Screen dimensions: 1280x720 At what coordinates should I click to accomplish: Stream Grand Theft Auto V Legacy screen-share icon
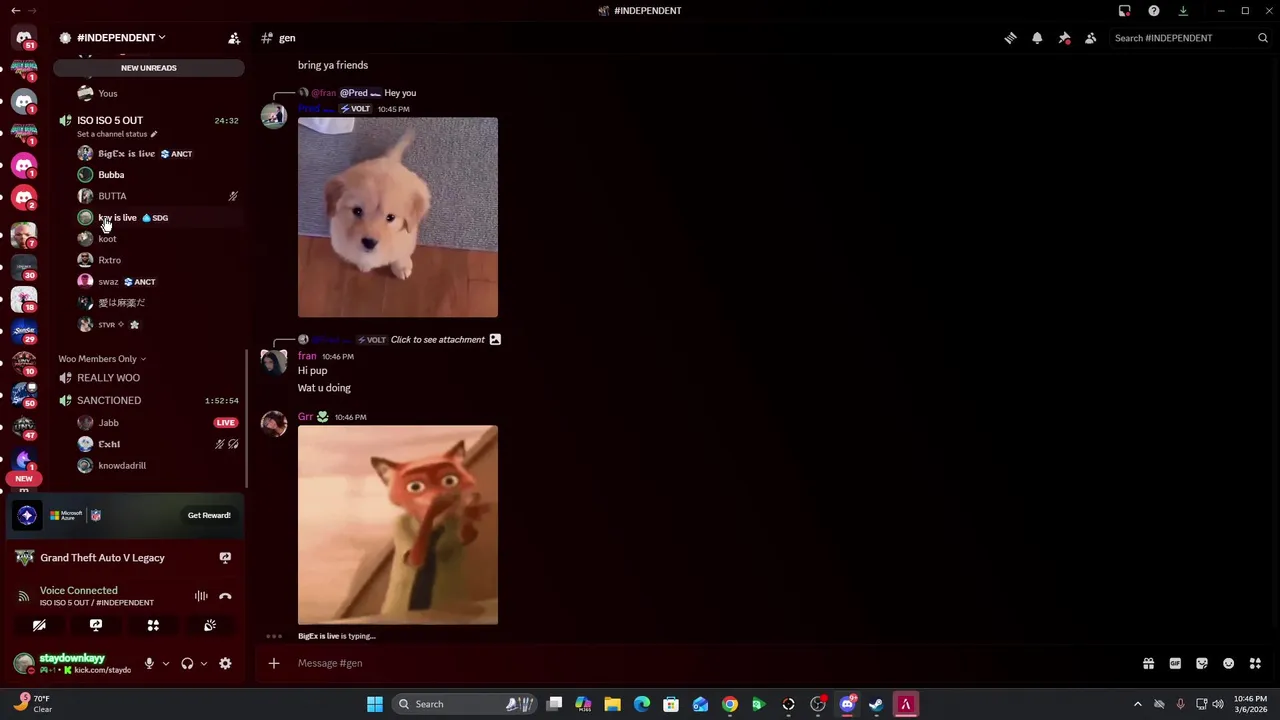225,558
